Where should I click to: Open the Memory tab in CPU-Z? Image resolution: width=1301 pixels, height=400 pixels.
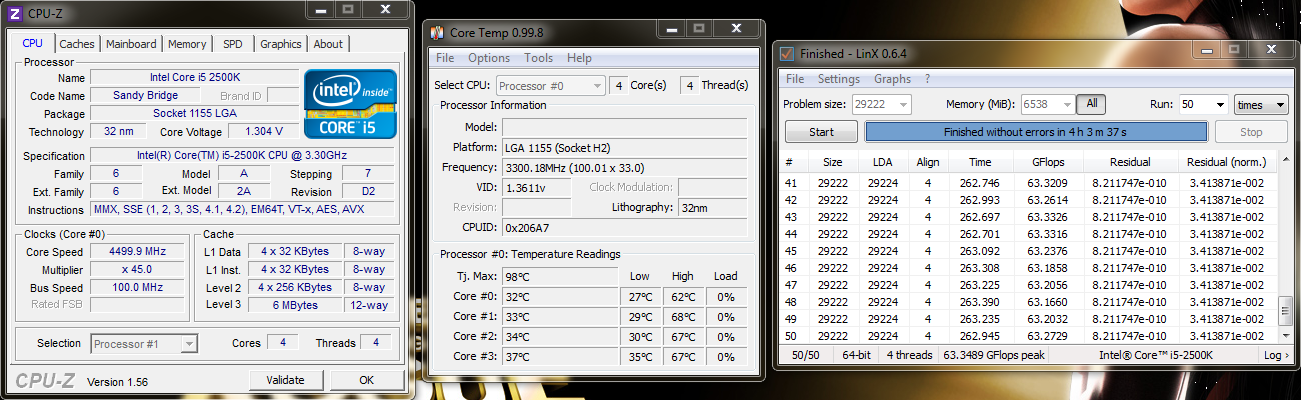(x=187, y=44)
